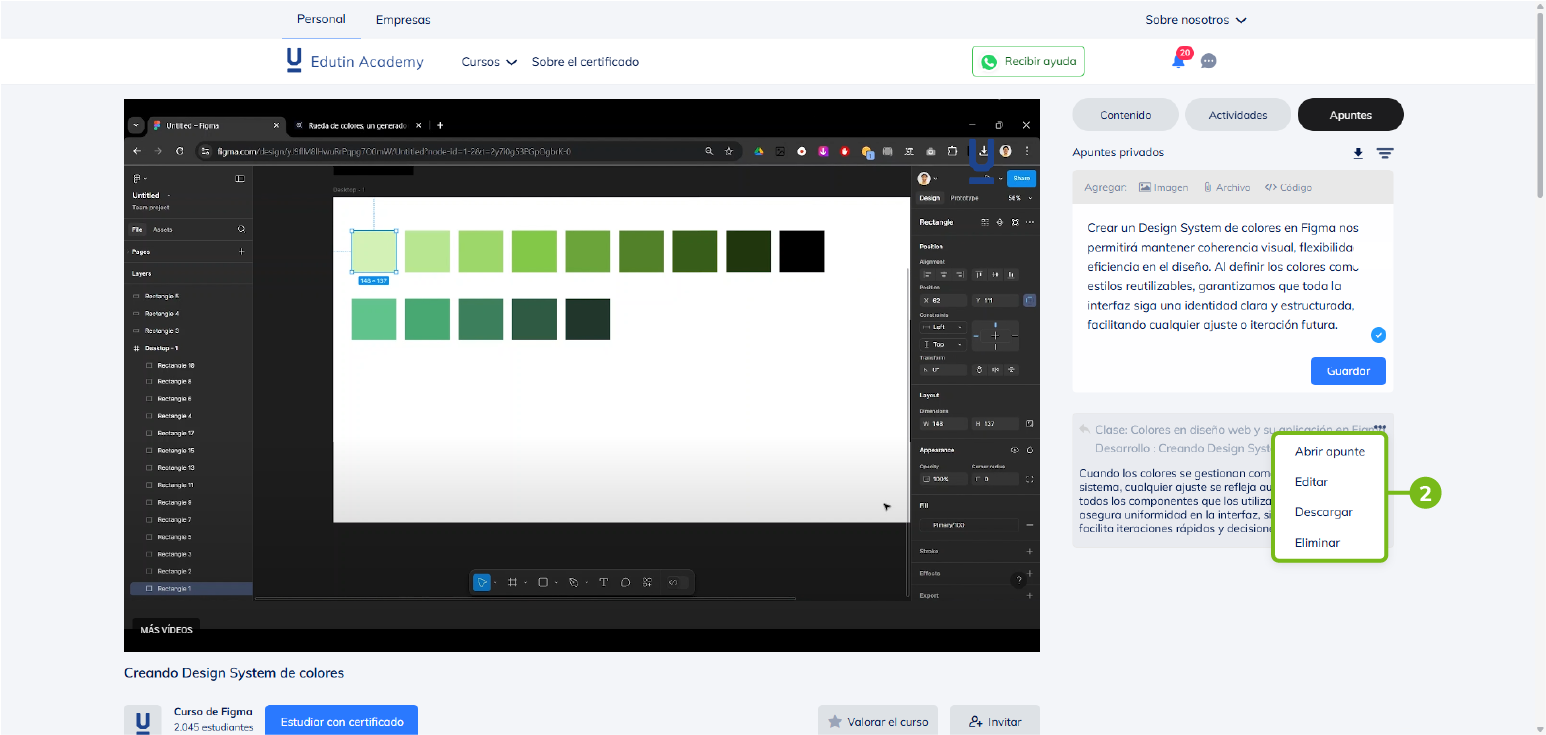Add an image to the note

click(1164, 187)
